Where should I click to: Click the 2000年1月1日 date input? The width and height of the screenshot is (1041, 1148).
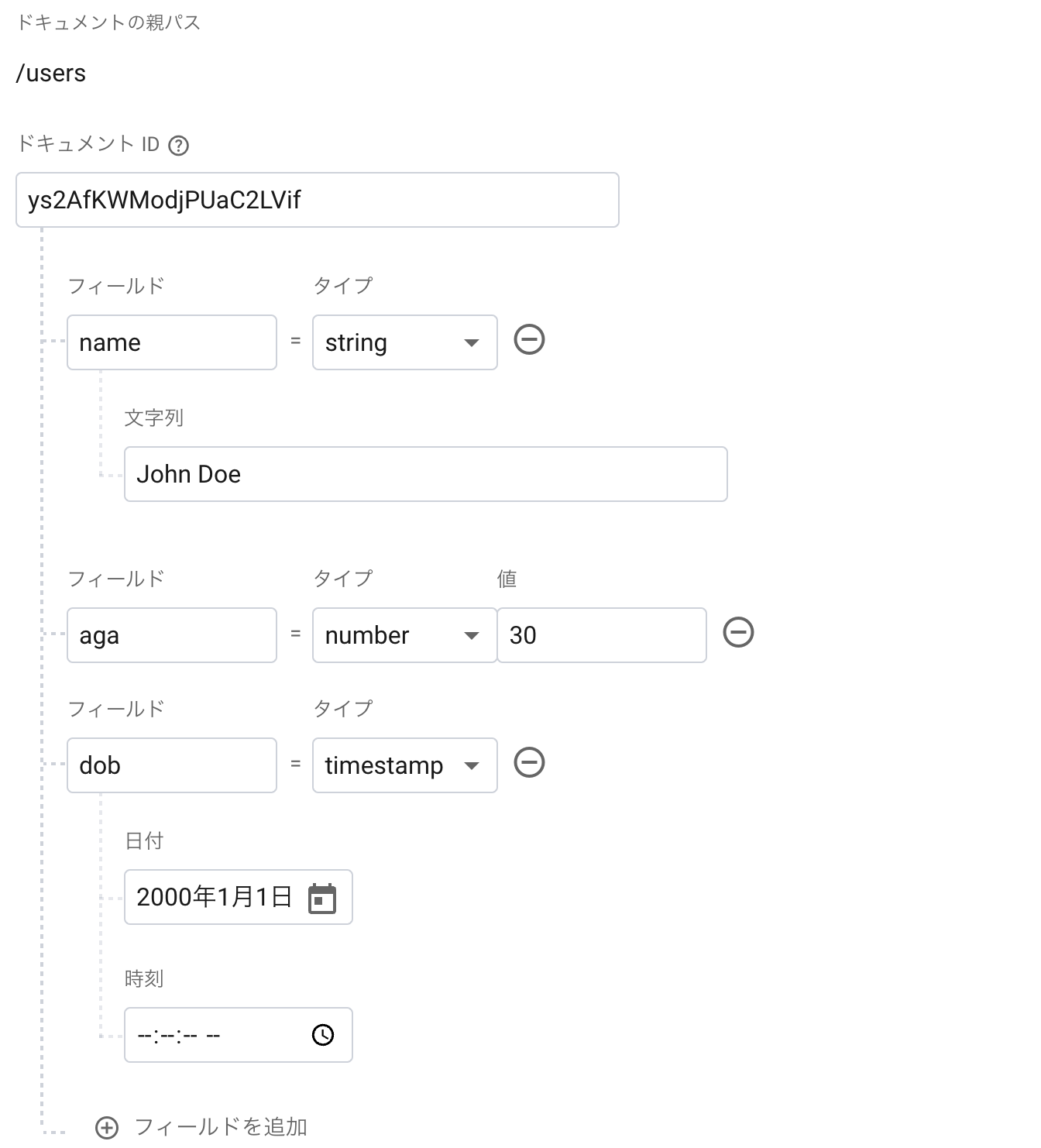click(215, 897)
